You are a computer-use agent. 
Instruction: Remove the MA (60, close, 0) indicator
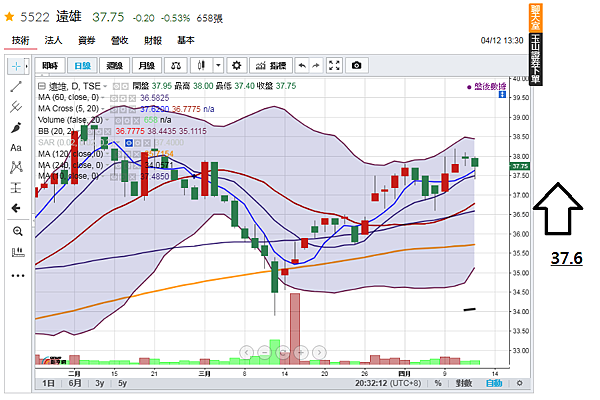point(132,98)
